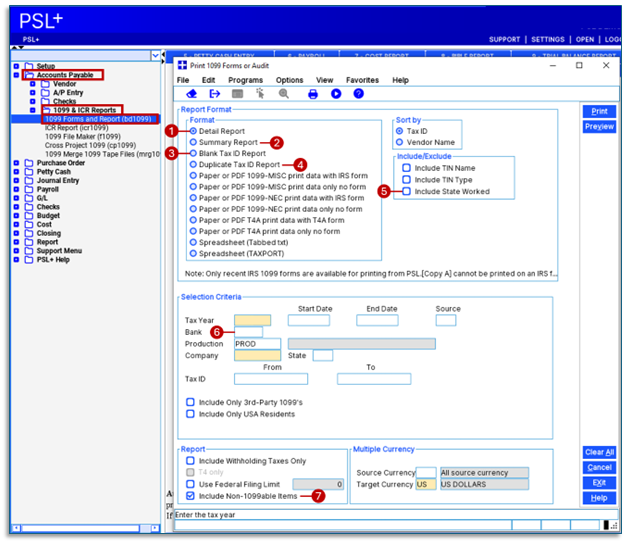Choose Spreadsheet (TAXPORT) format

193,253
